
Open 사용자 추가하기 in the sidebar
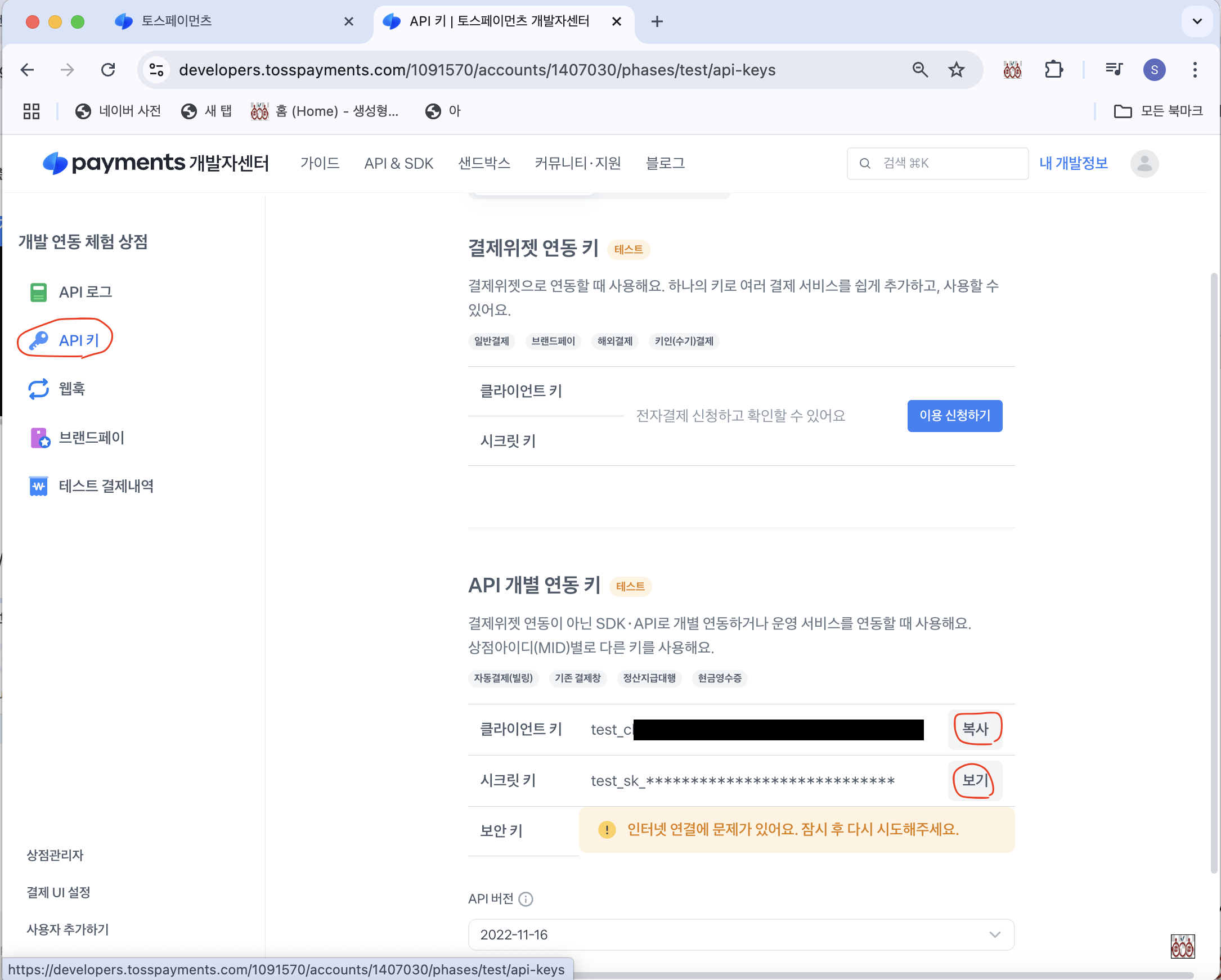(68, 929)
